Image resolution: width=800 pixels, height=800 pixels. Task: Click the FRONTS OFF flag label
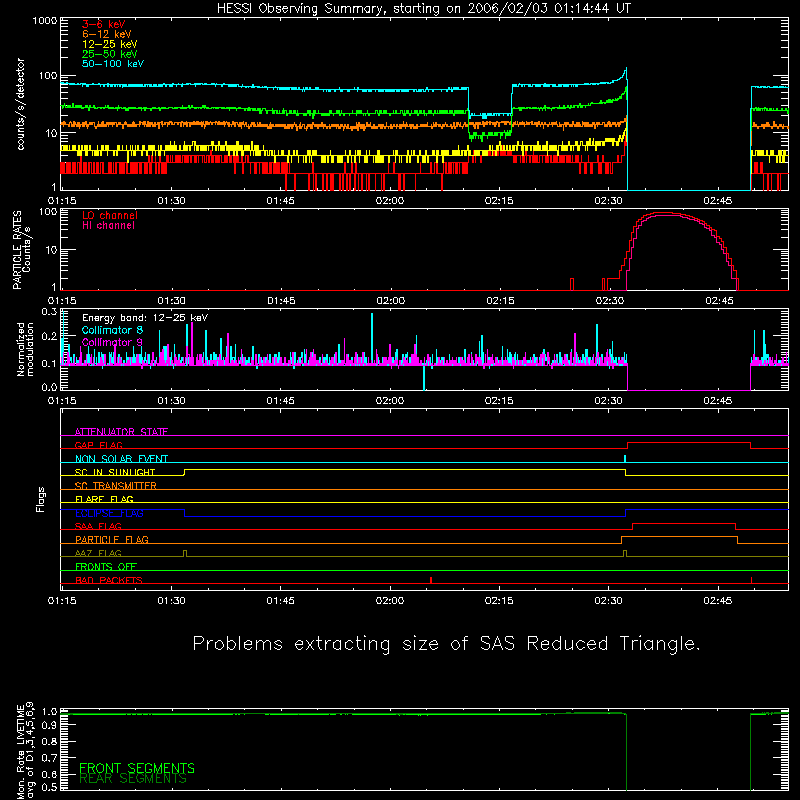pyautogui.click(x=106, y=566)
